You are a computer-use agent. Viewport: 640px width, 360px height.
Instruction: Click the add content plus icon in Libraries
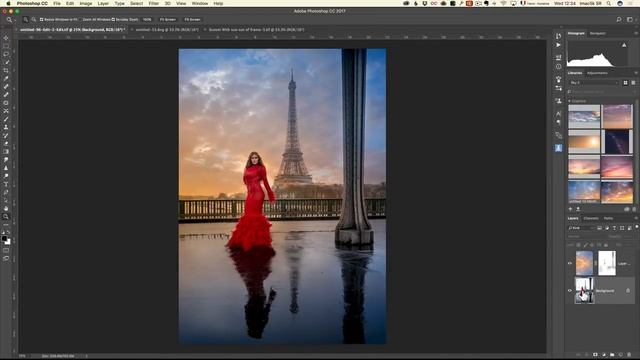click(x=571, y=209)
